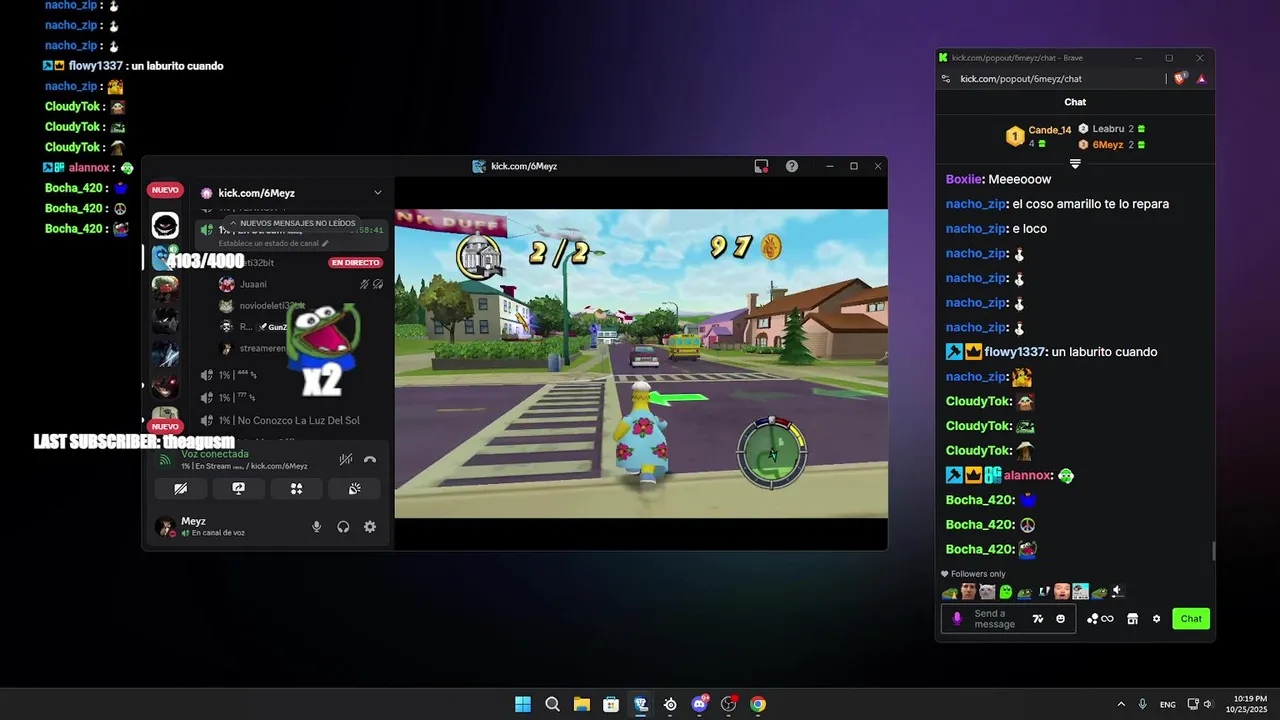Screen dimensions: 1280x720
Task: Open the clock and calendar flyout
Action: (1245, 704)
